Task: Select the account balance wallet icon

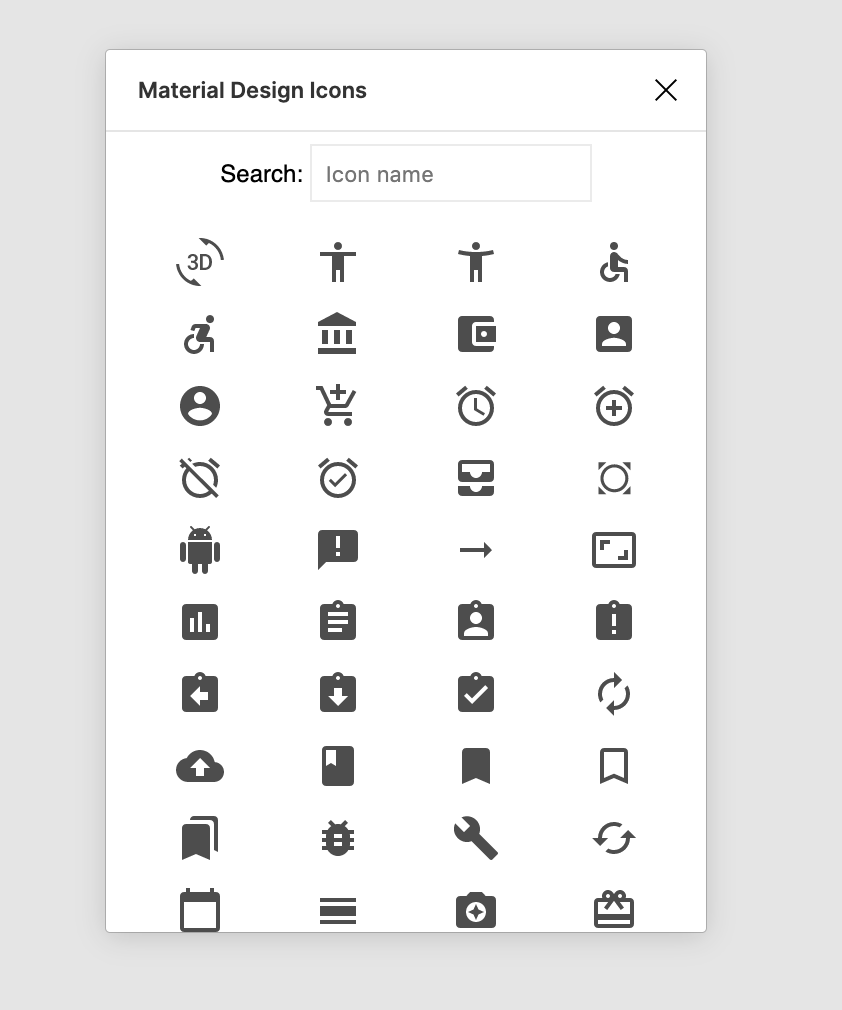Action: 476,334
